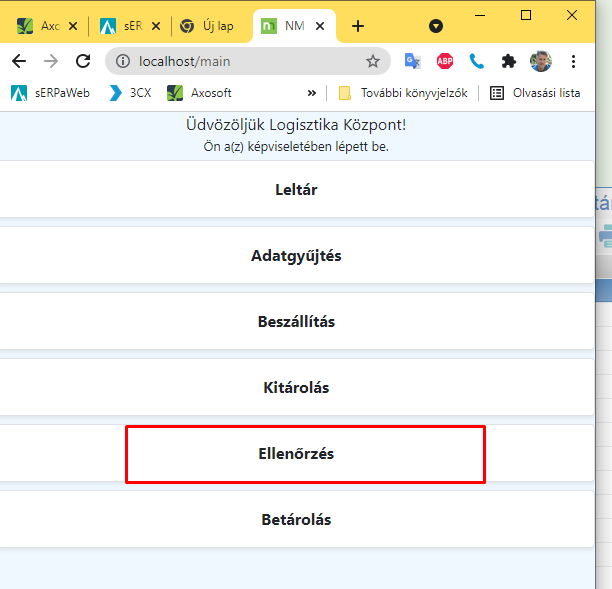612x589 pixels.
Task: Open the Adatgyűjtés menu button
Action: click(296, 256)
